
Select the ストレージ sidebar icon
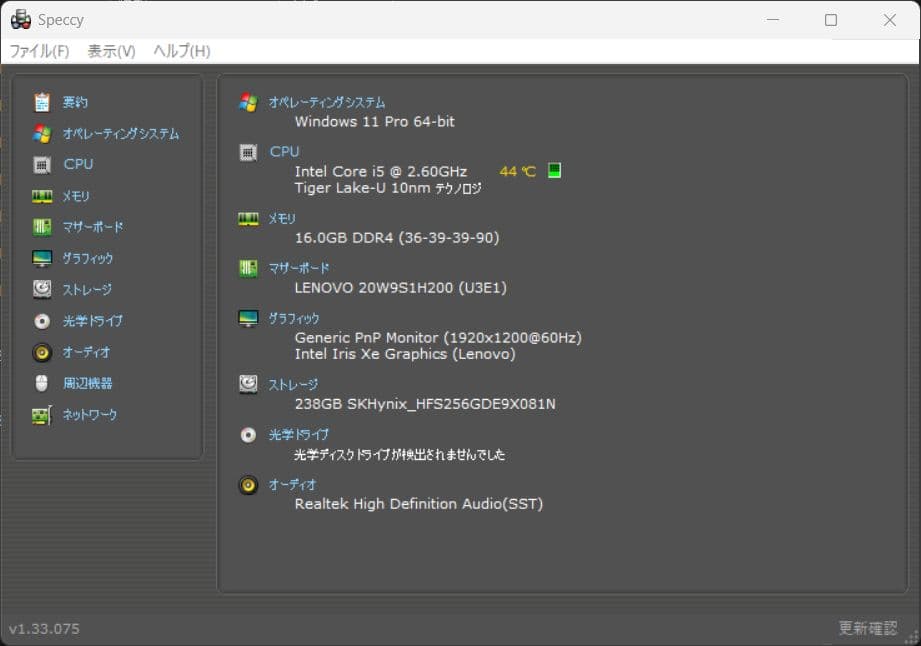pos(41,289)
